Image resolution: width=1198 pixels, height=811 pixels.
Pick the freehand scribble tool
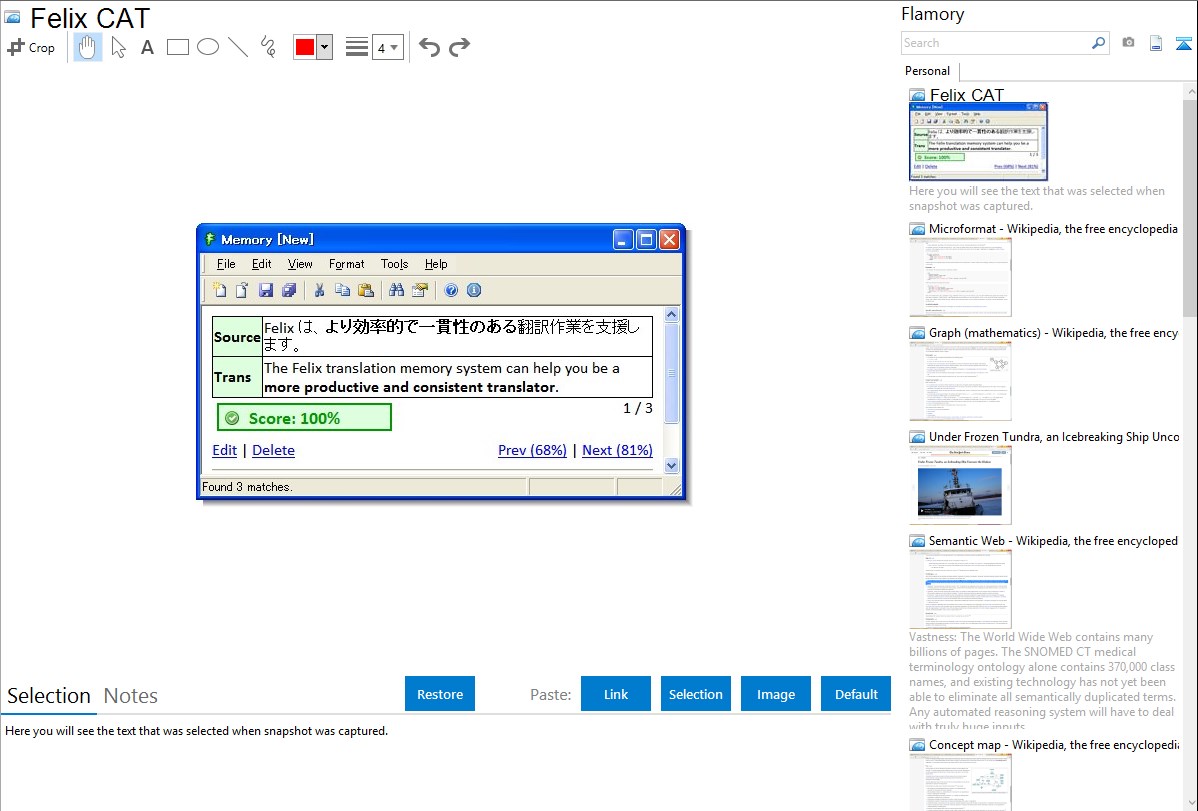coord(267,47)
